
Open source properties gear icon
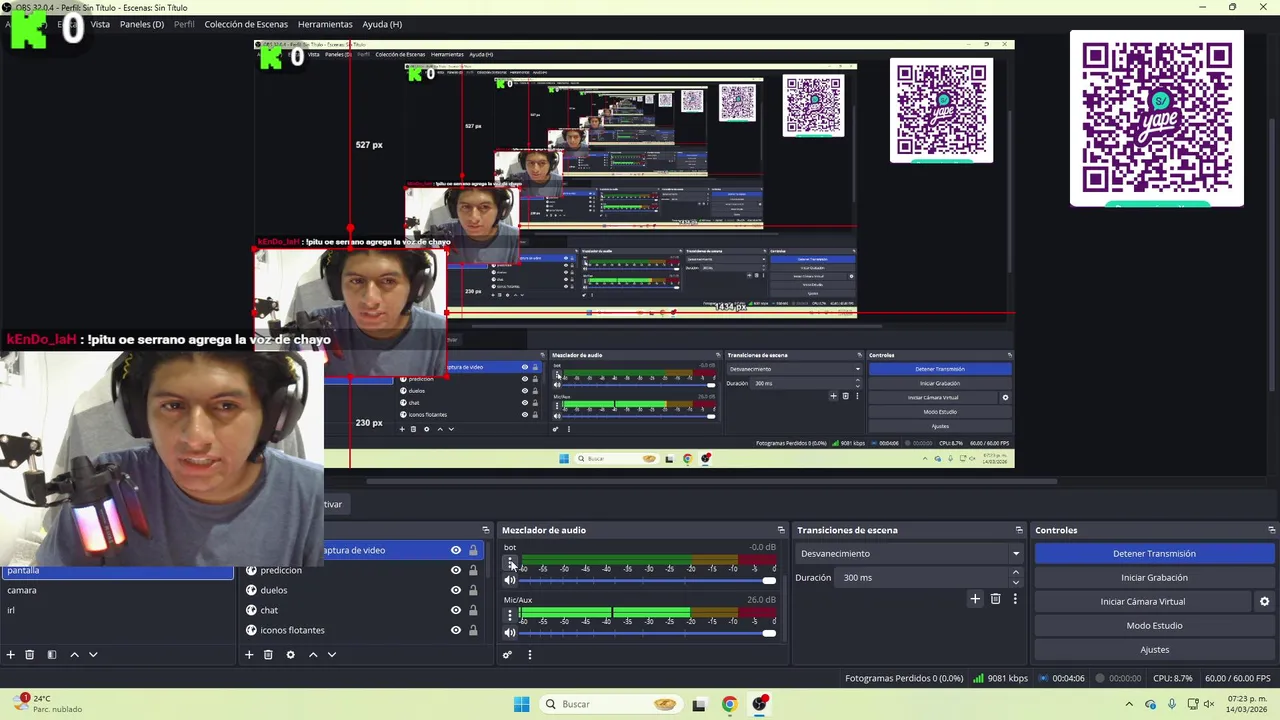tap(290, 655)
